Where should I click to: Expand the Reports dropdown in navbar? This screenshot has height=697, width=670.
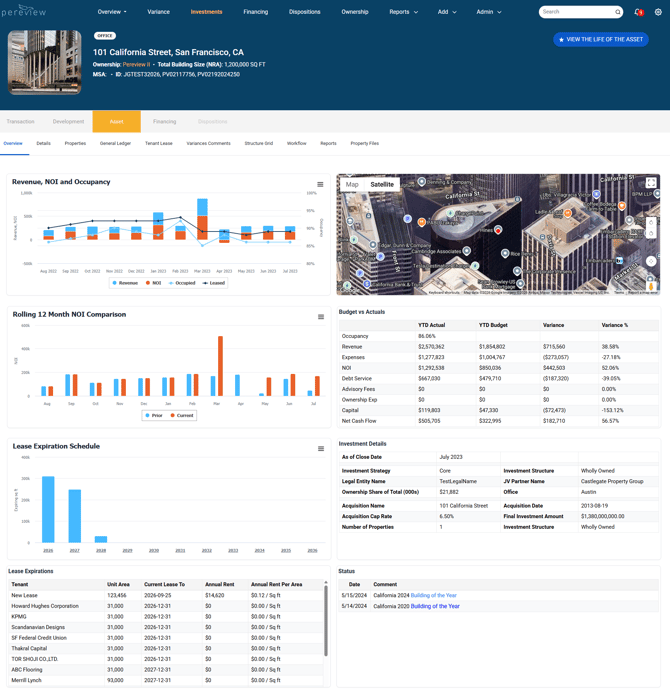click(404, 12)
